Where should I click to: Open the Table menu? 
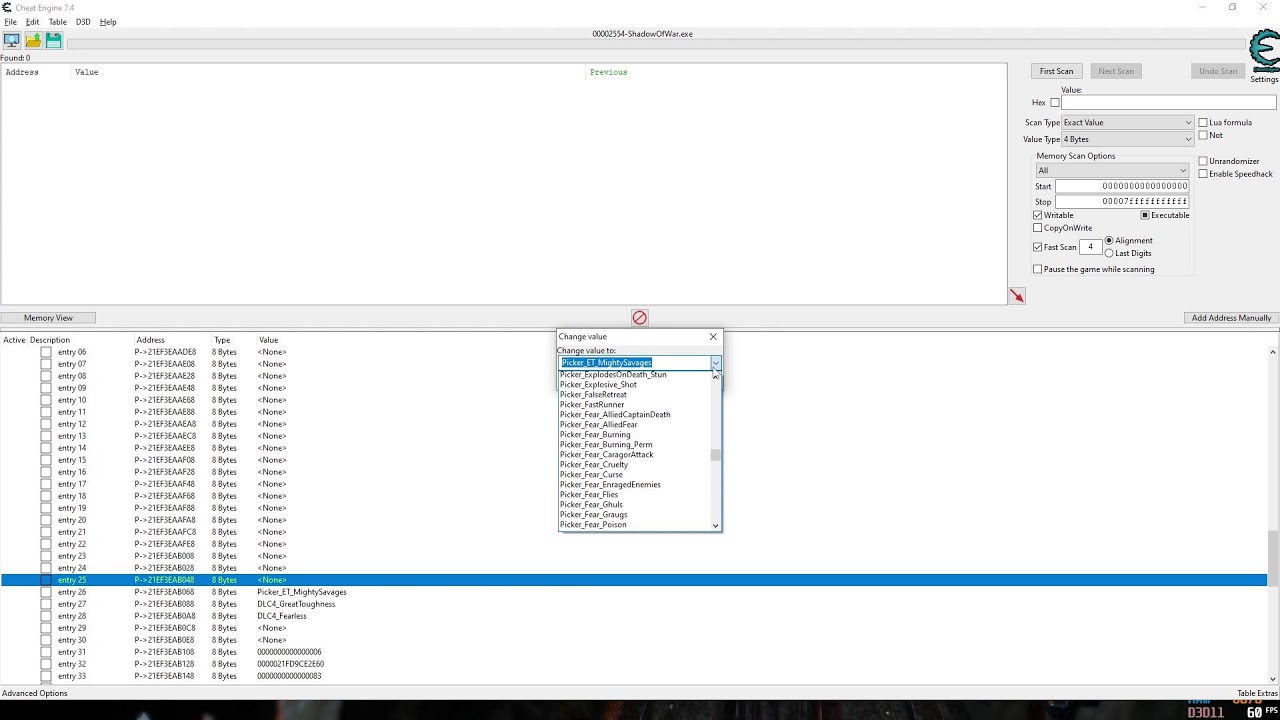tap(58, 22)
